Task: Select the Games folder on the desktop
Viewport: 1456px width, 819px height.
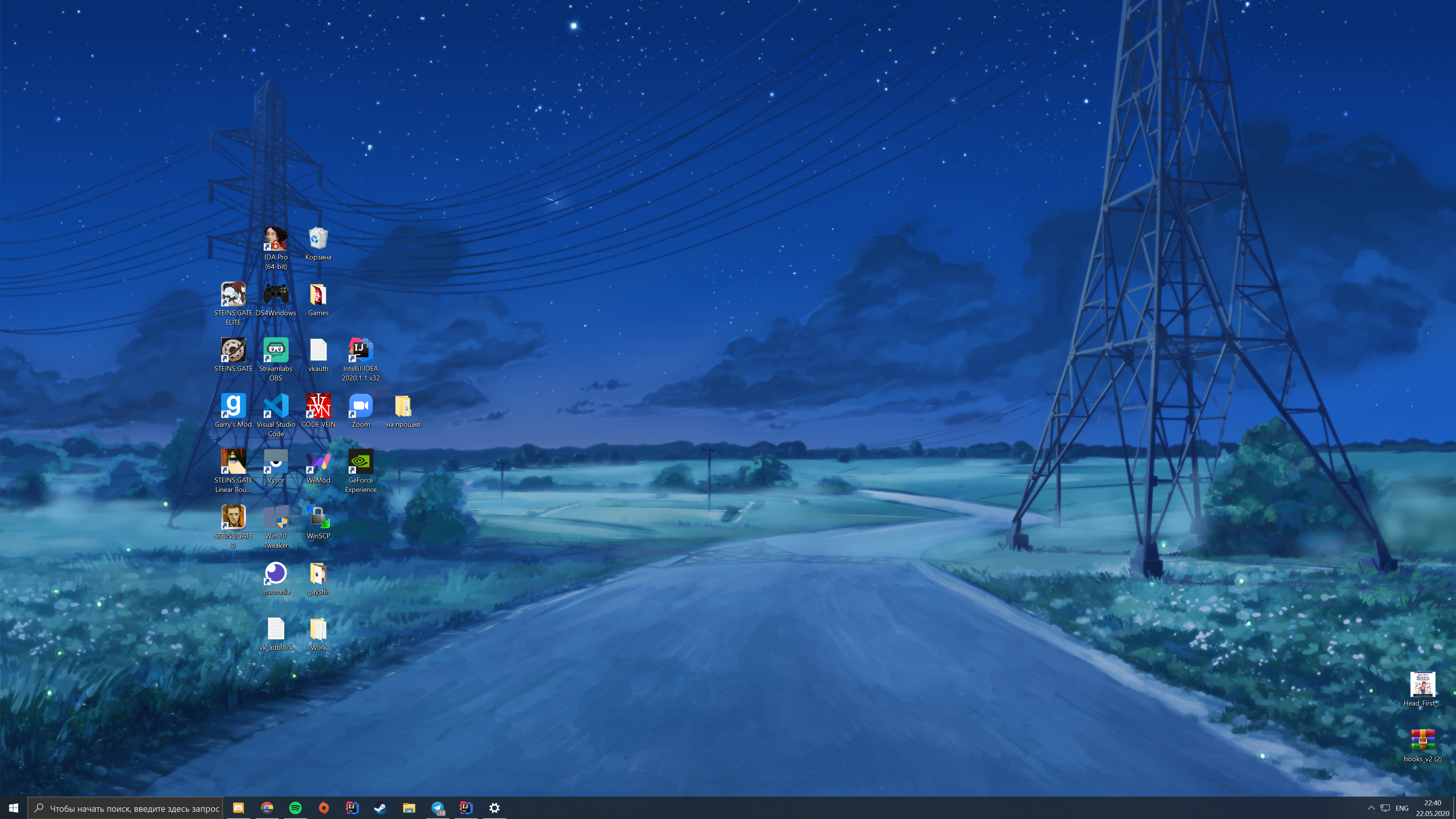Action: [x=318, y=299]
